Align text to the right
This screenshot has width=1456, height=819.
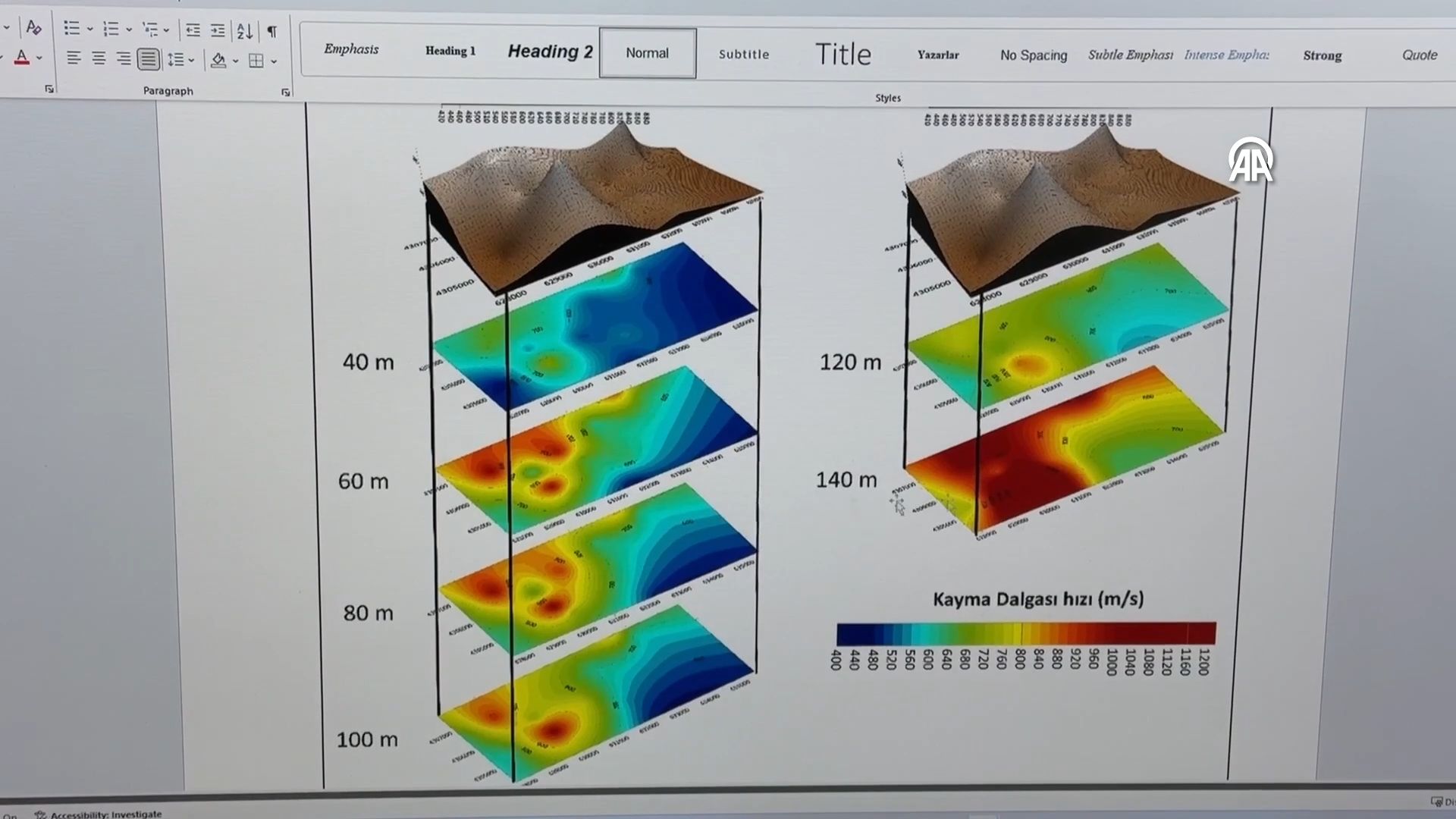[123, 58]
